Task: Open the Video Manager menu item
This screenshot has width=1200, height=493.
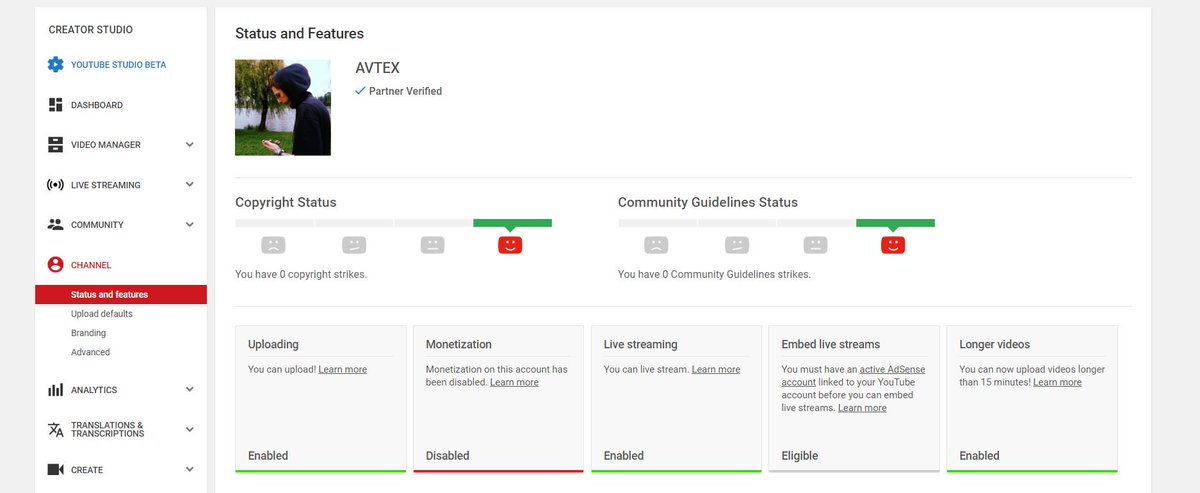Action: coord(106,145)
